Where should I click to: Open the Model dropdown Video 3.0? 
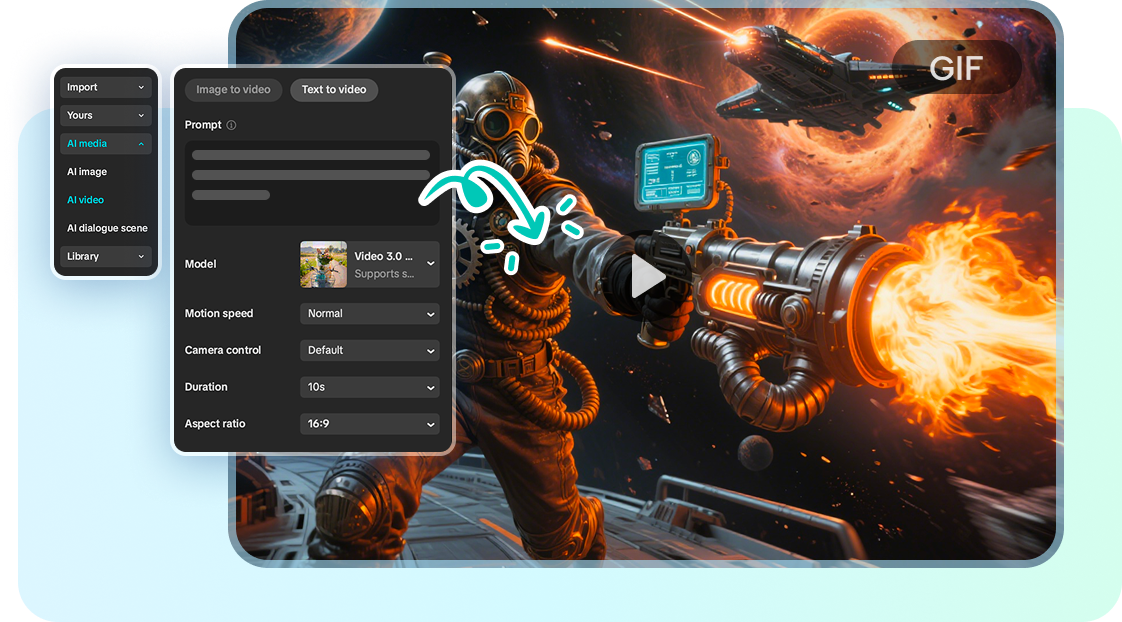pyautogui.click(x=369, y=264)
